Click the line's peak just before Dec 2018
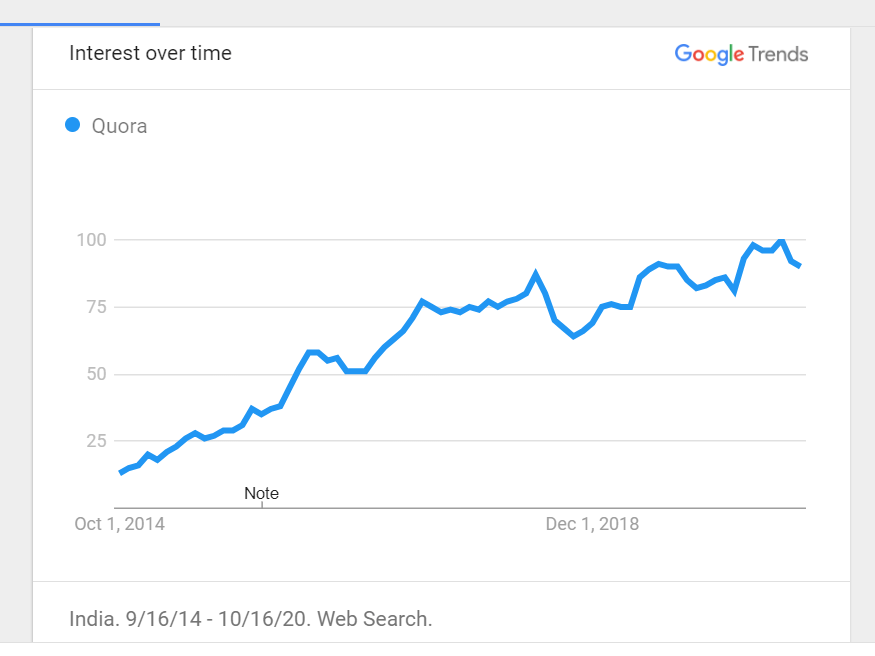 536,273
